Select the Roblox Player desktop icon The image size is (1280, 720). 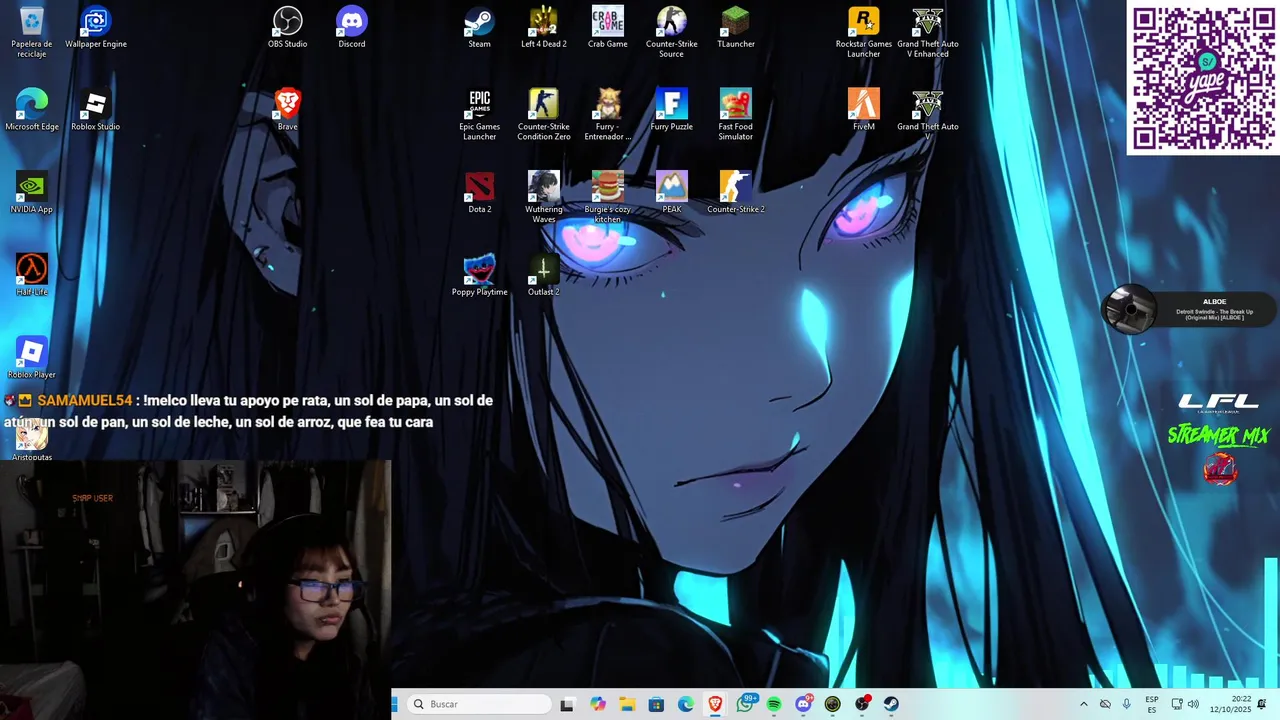[x=32, y=358]
